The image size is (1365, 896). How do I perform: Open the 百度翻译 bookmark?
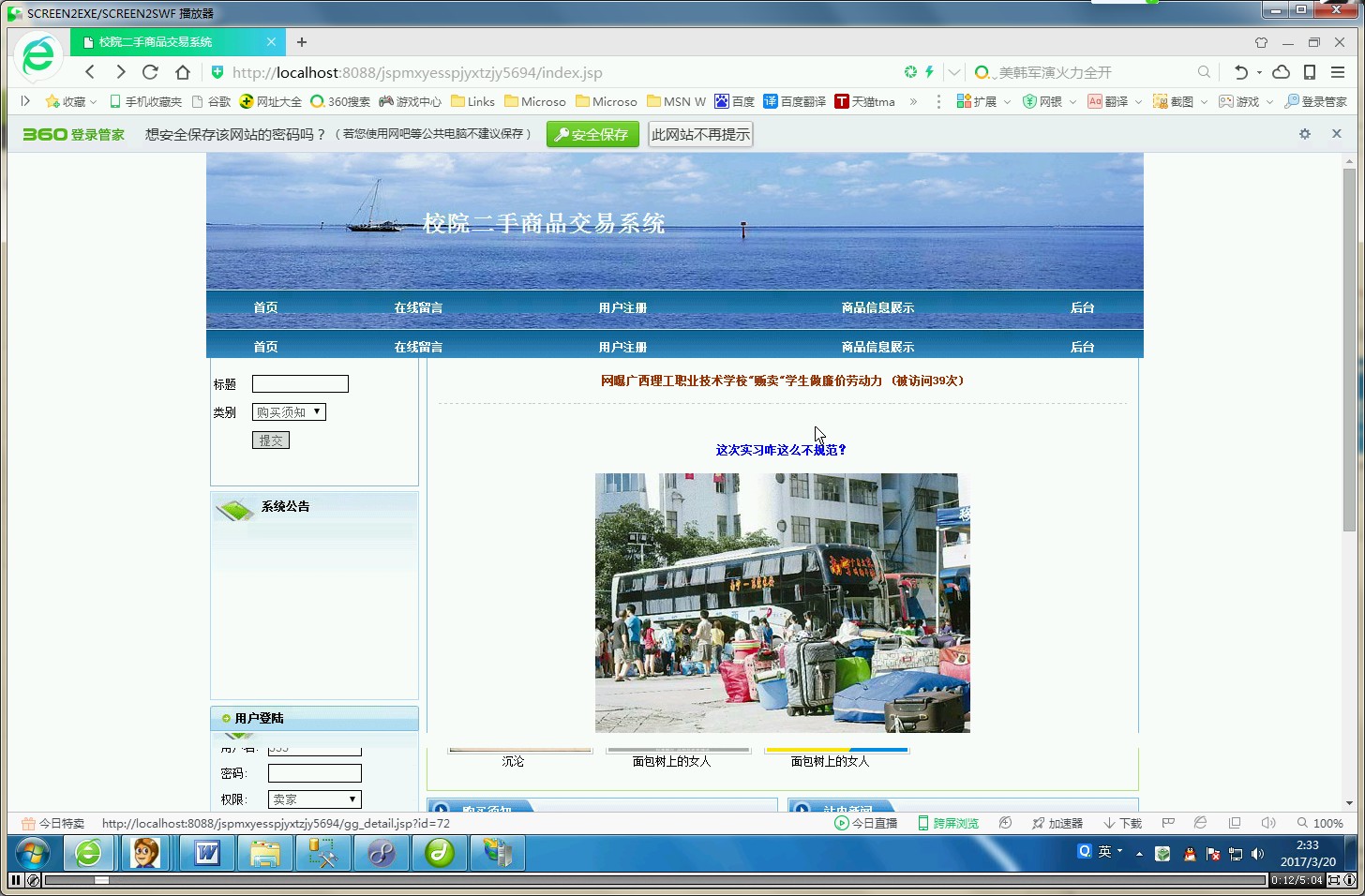[x=794, y=101]
